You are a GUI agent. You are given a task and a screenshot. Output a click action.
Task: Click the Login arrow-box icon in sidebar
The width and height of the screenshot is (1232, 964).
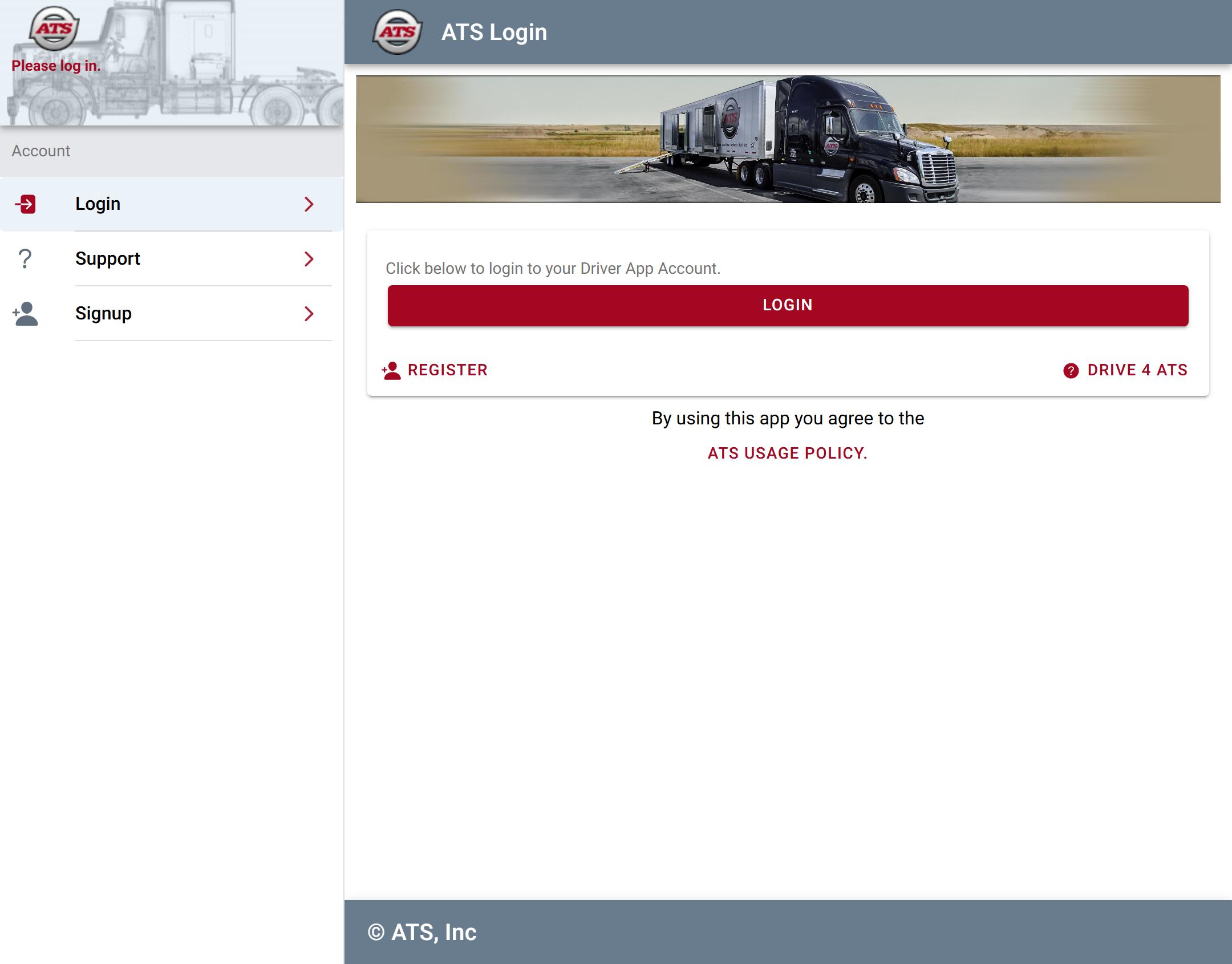[x=25, y=204]
